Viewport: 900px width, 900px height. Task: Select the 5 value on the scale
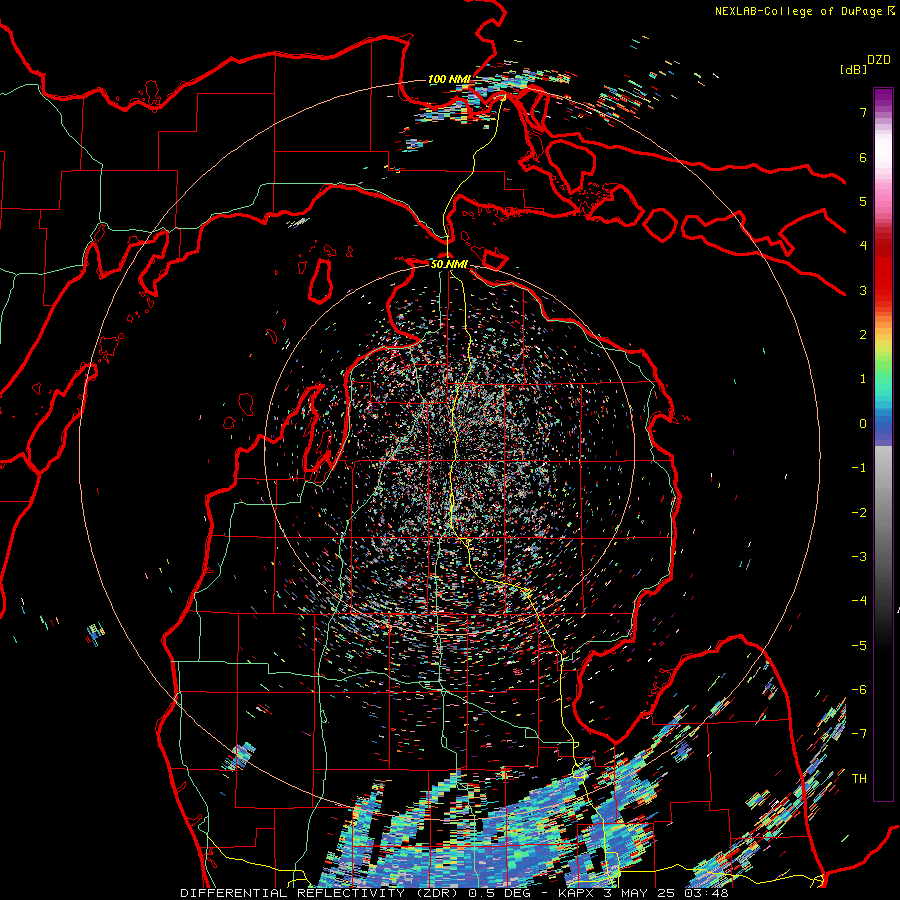863,201
